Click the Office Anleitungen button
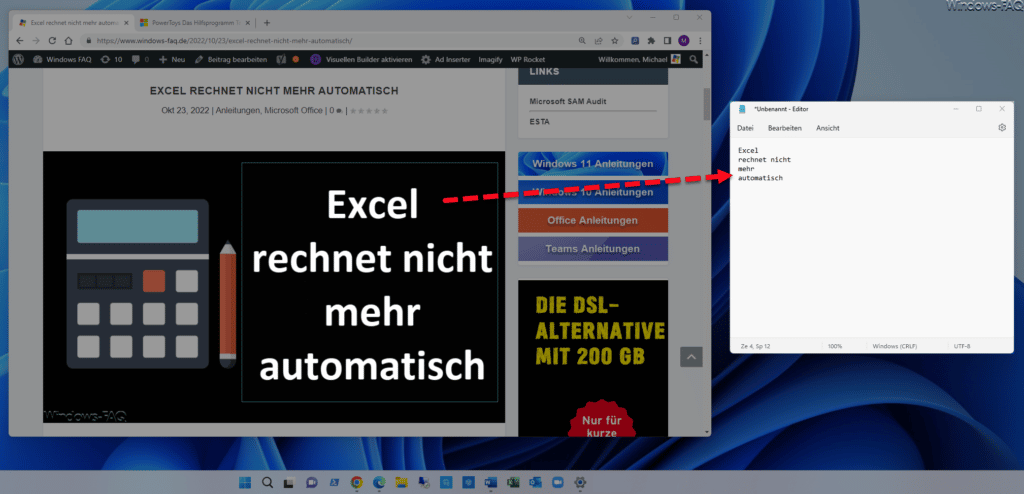The width and height of the screenshot is (1024, 494). tap(593, 220)
